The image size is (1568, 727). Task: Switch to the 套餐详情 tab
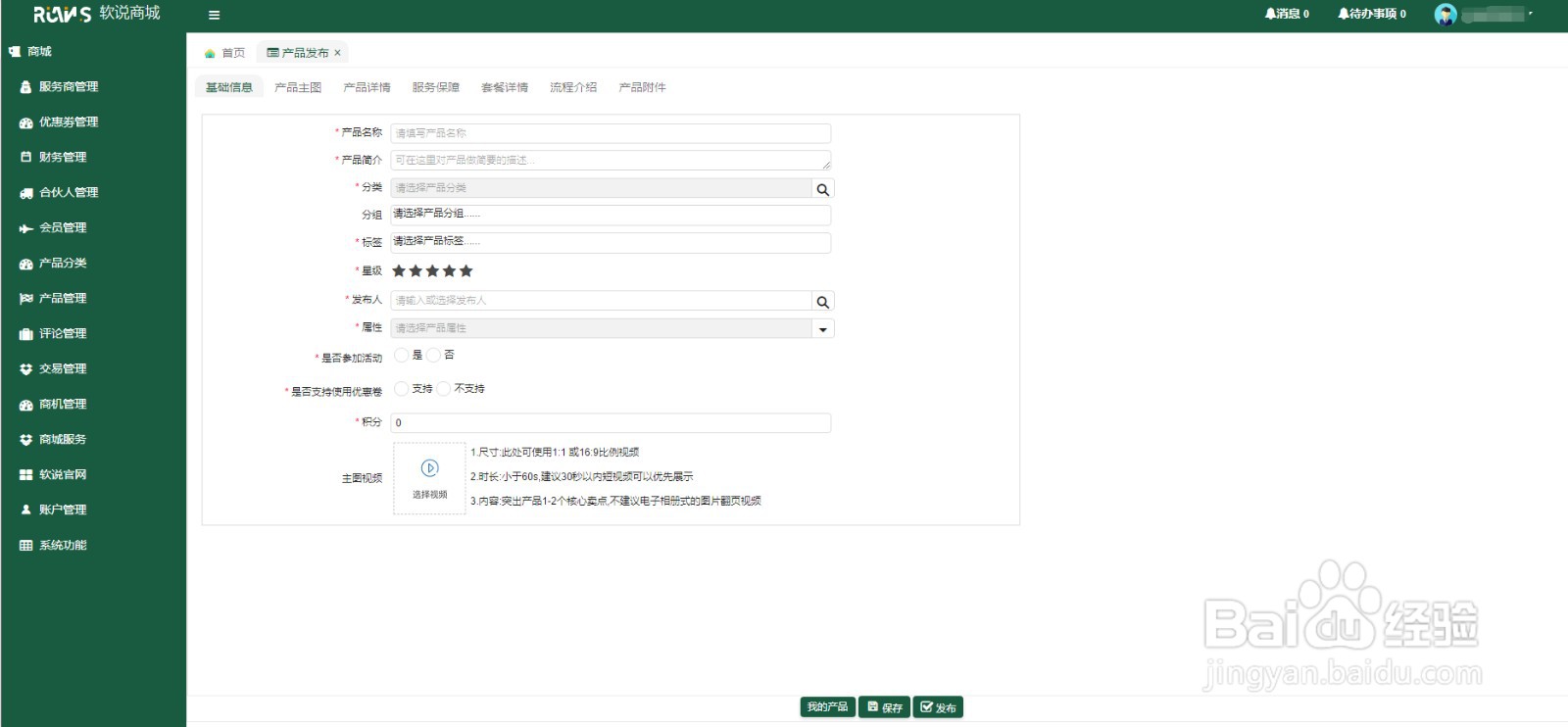click(505, 87)
